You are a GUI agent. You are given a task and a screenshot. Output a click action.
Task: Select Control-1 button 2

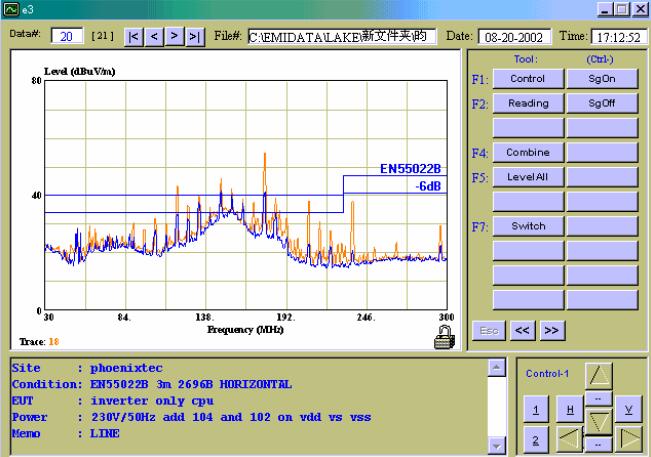(536, 440)
